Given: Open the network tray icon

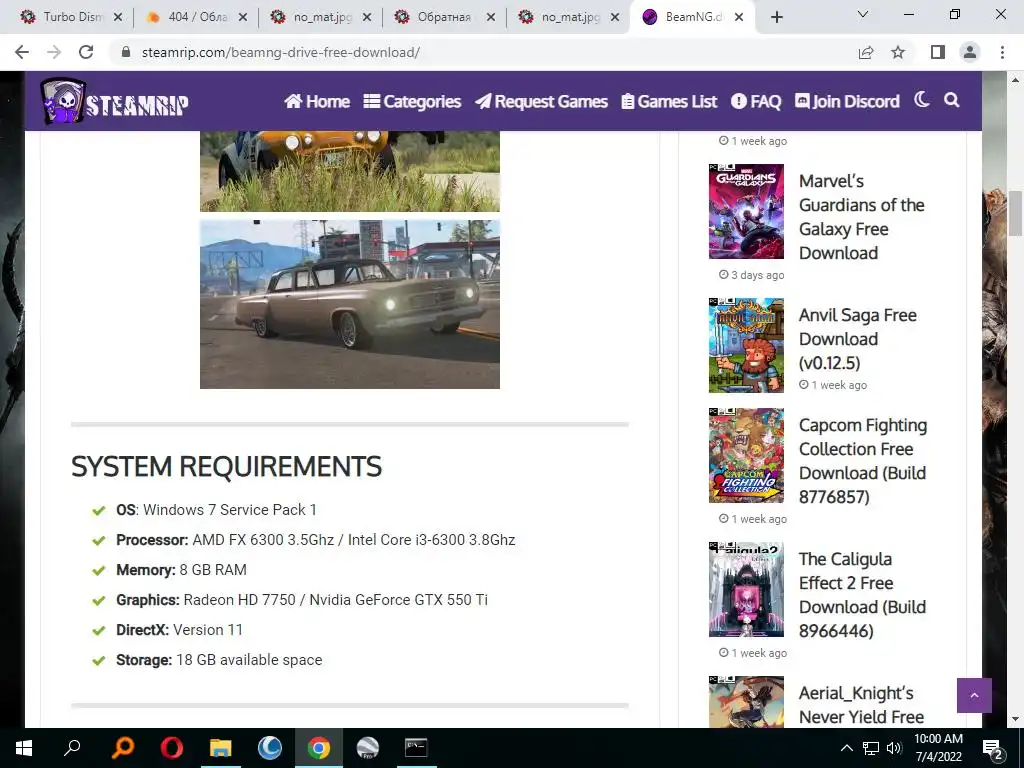Looking at the screenshot, I should coord(871,748).
